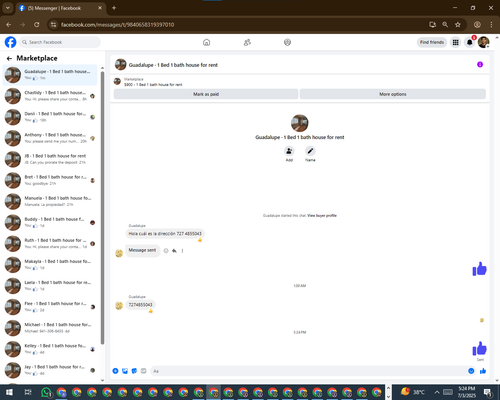This screenshot has width=500, height=400.
Task: Open the $900 1 Bed 1 bath listing link
Action: (x=153, y=85)
